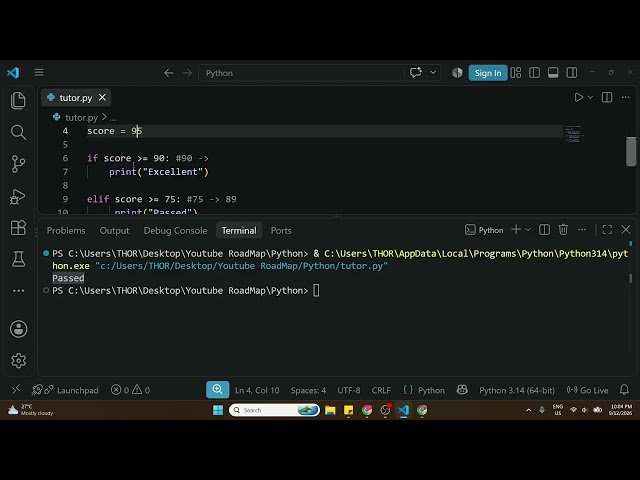Click the command center search field
The image size is (640, 480).
click(301, 73)
